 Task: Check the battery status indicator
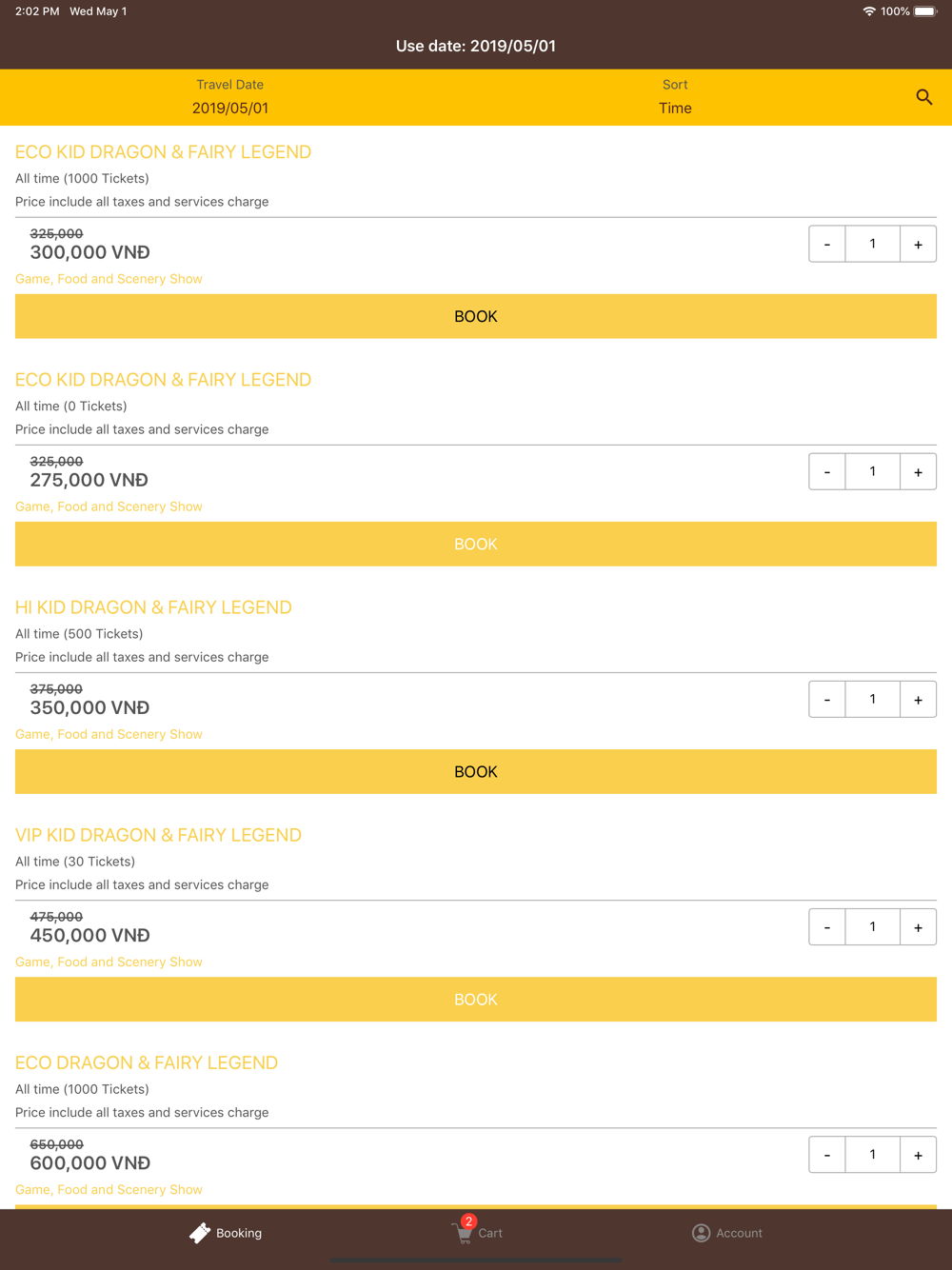point(926,11)
